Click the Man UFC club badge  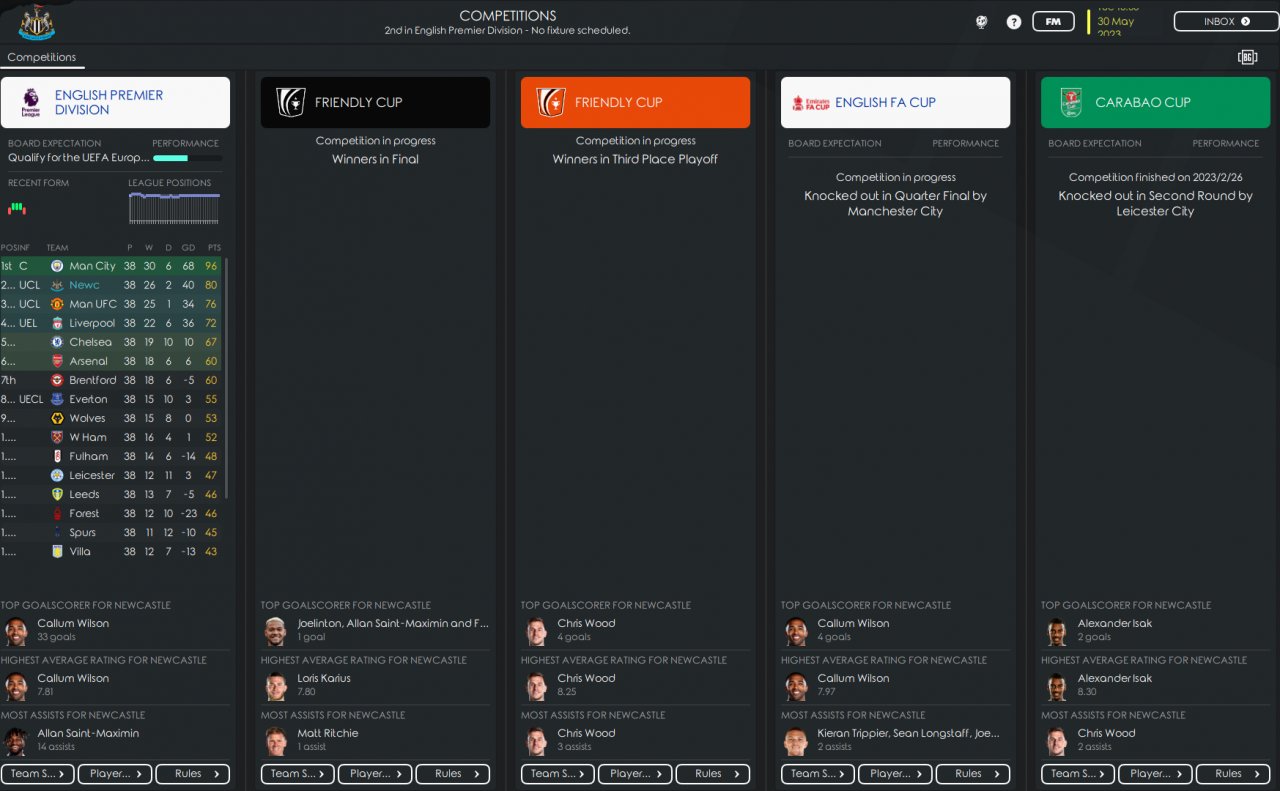pos(57,304)
